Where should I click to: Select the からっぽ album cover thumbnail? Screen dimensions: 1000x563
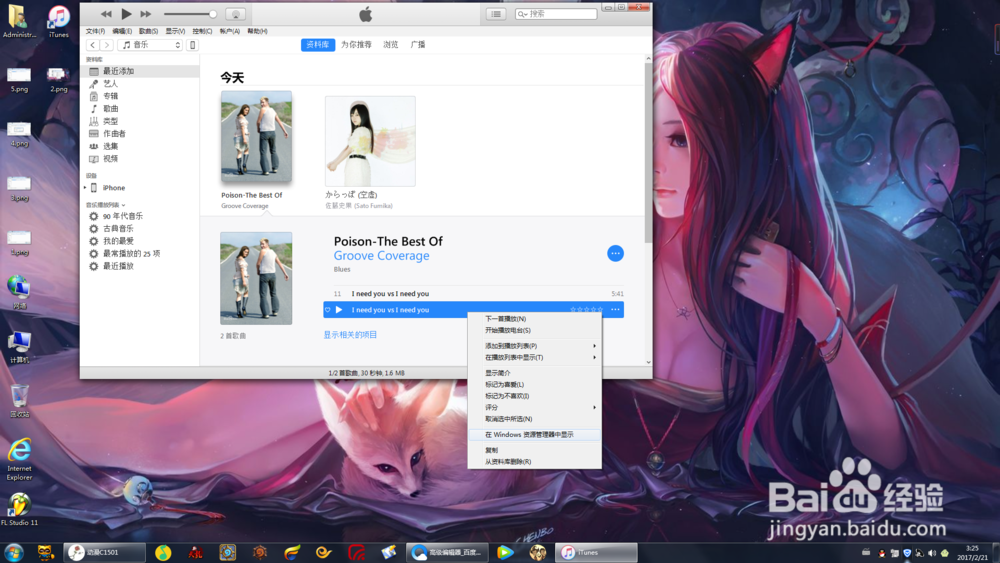(x=370, y=142)
